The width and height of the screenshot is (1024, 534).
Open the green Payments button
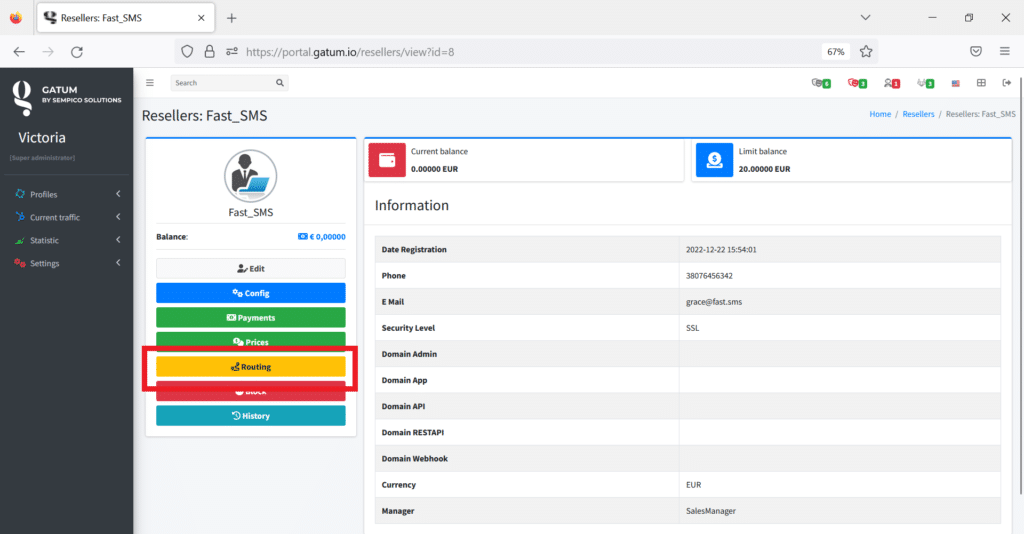click(x=251, y=317)
